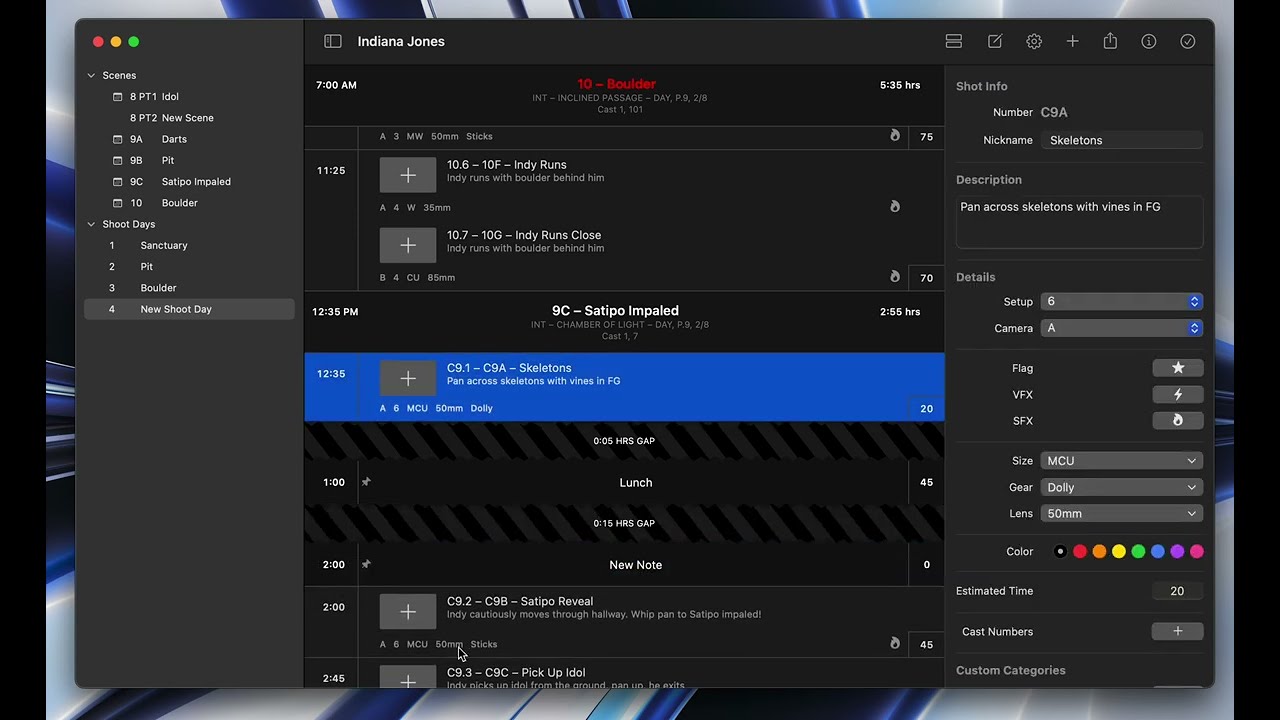This screenshot has width=1280, height=720.
Task: Add Cast Numbers with plus button
Action: point(1177,631)
